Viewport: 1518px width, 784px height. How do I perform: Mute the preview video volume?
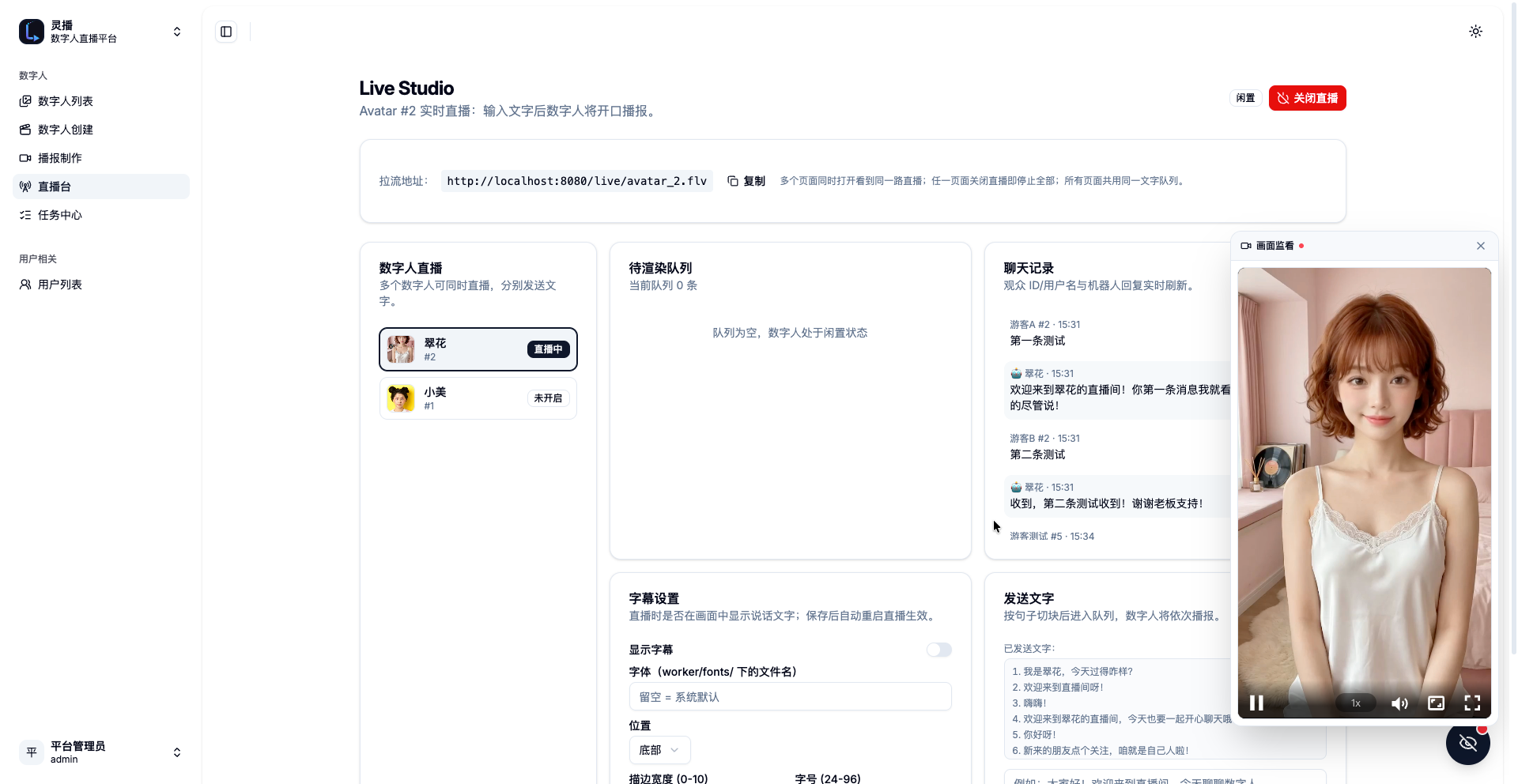click(1399, 703)
